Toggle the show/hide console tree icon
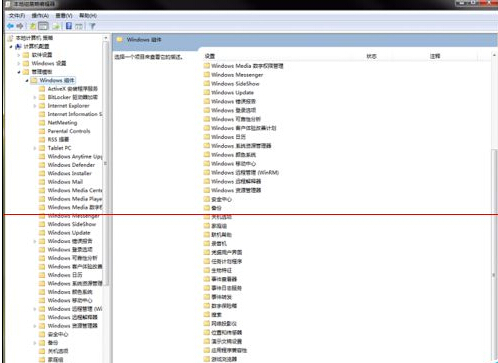 43,26
